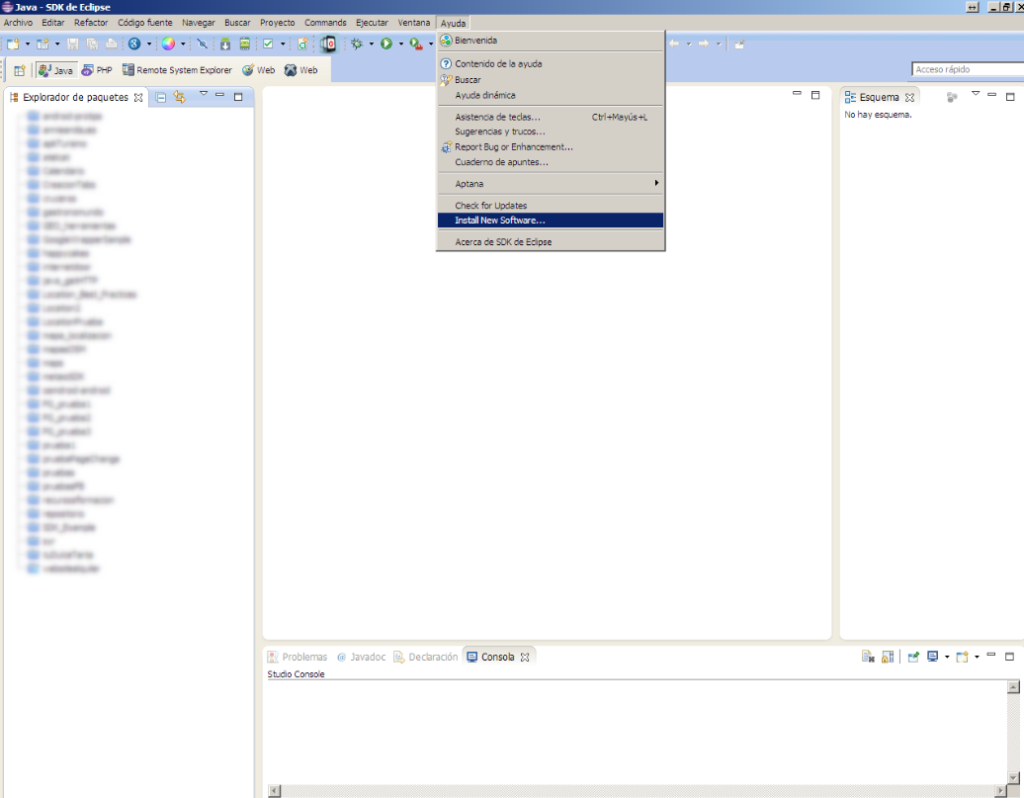The height and width of the screenshot is (798, 1024).
Task: Click the Android Virtual Device Manager icon
Action: [245, 44]
